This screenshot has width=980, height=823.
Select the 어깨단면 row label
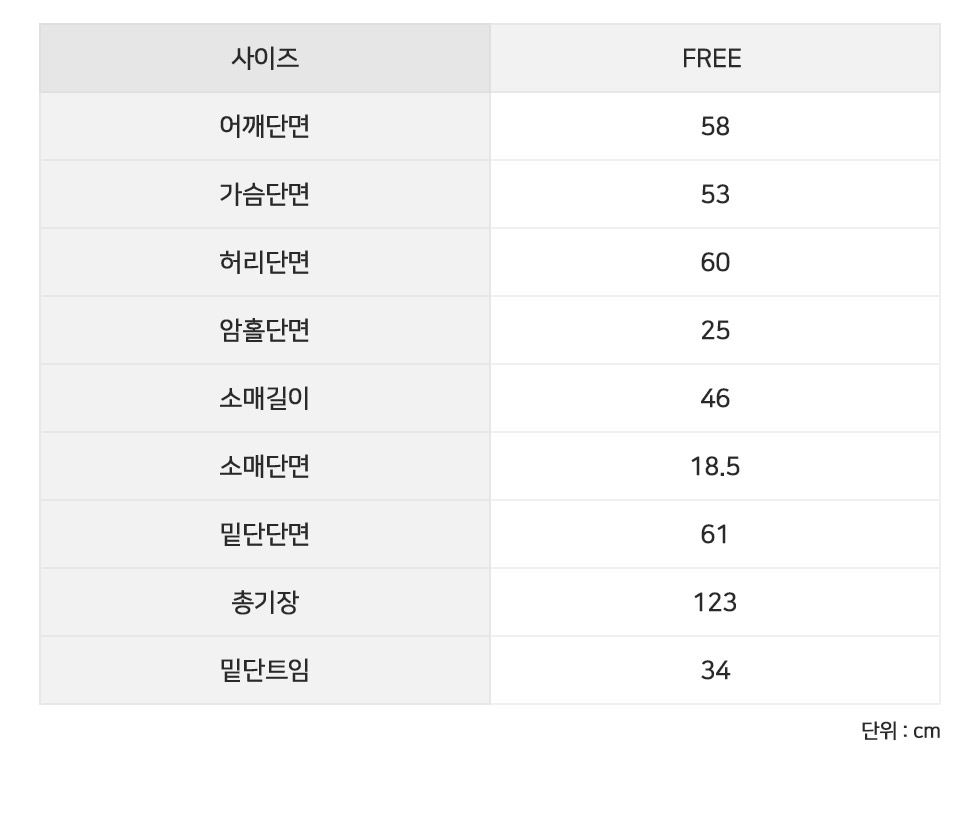[264, 126]
